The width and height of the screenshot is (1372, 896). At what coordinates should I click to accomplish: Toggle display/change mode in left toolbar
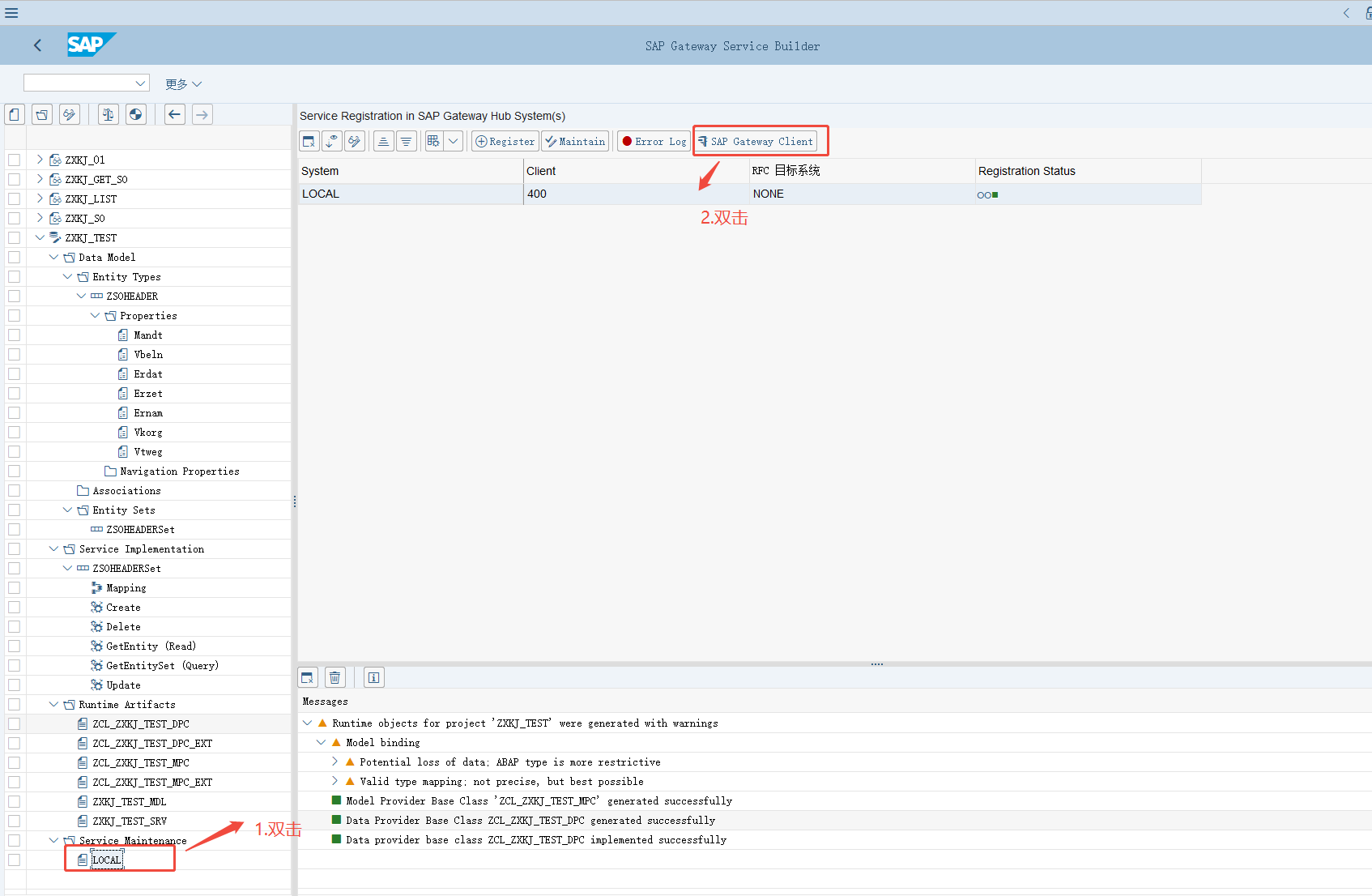pos(70,115)
